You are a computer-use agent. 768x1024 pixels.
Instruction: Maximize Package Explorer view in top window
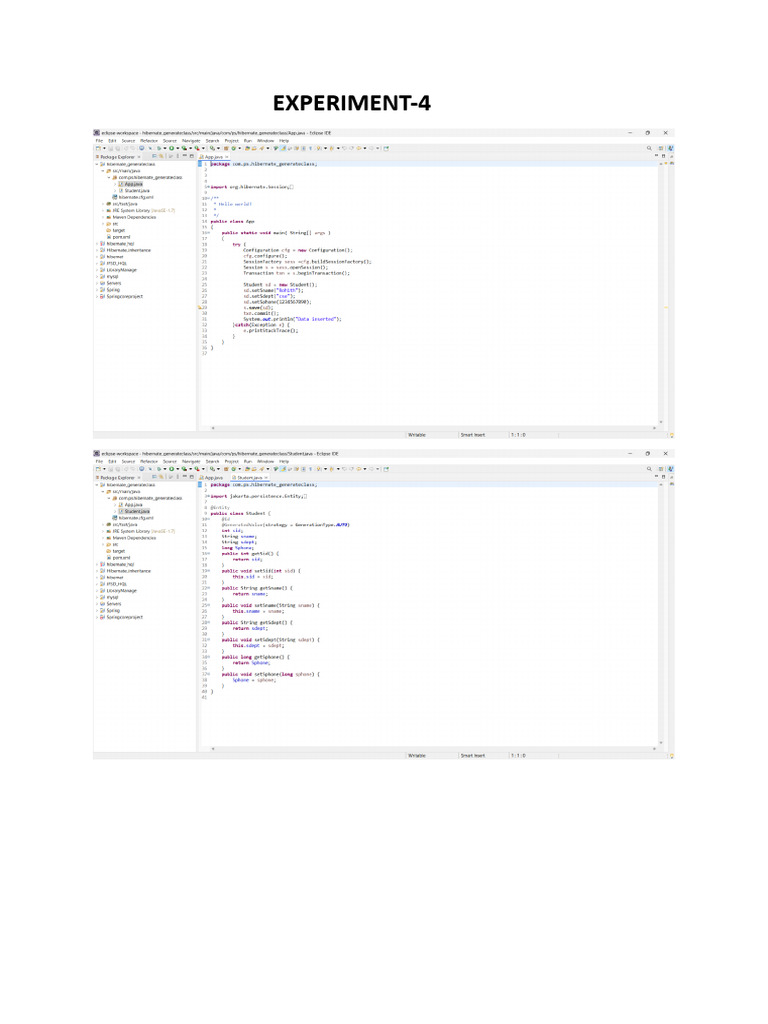(191, 157)
